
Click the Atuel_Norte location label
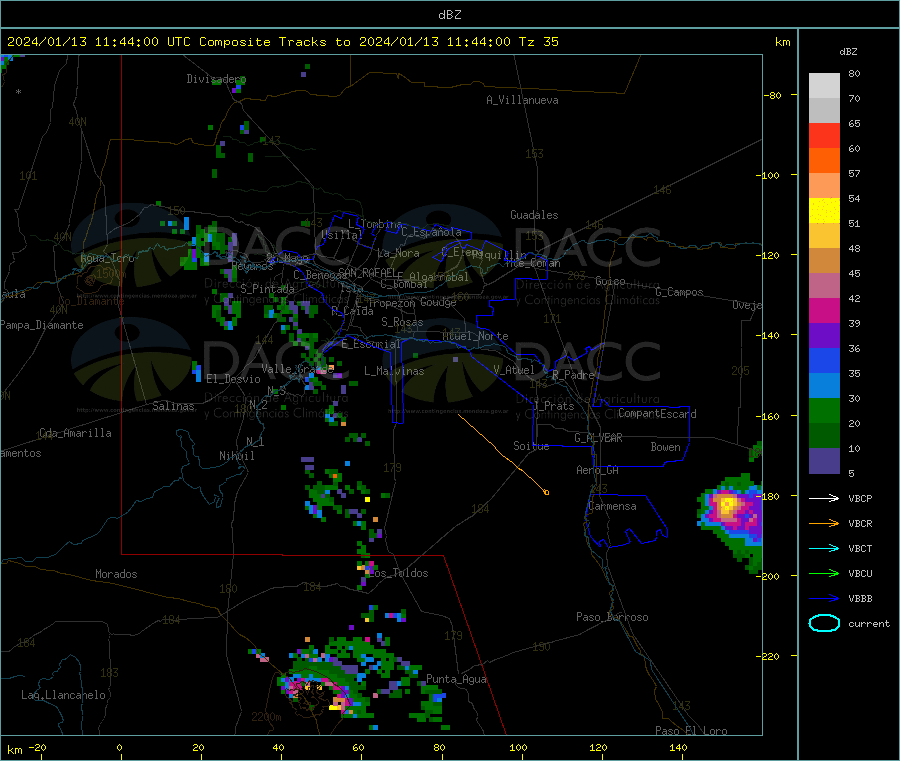(475, 336)
